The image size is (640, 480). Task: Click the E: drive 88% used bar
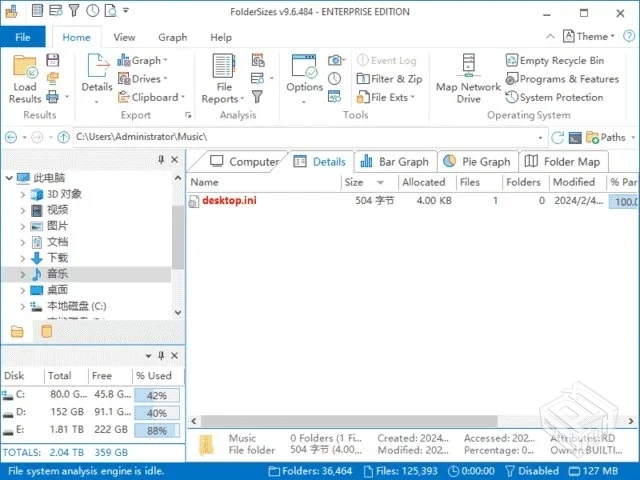[157, 430]
